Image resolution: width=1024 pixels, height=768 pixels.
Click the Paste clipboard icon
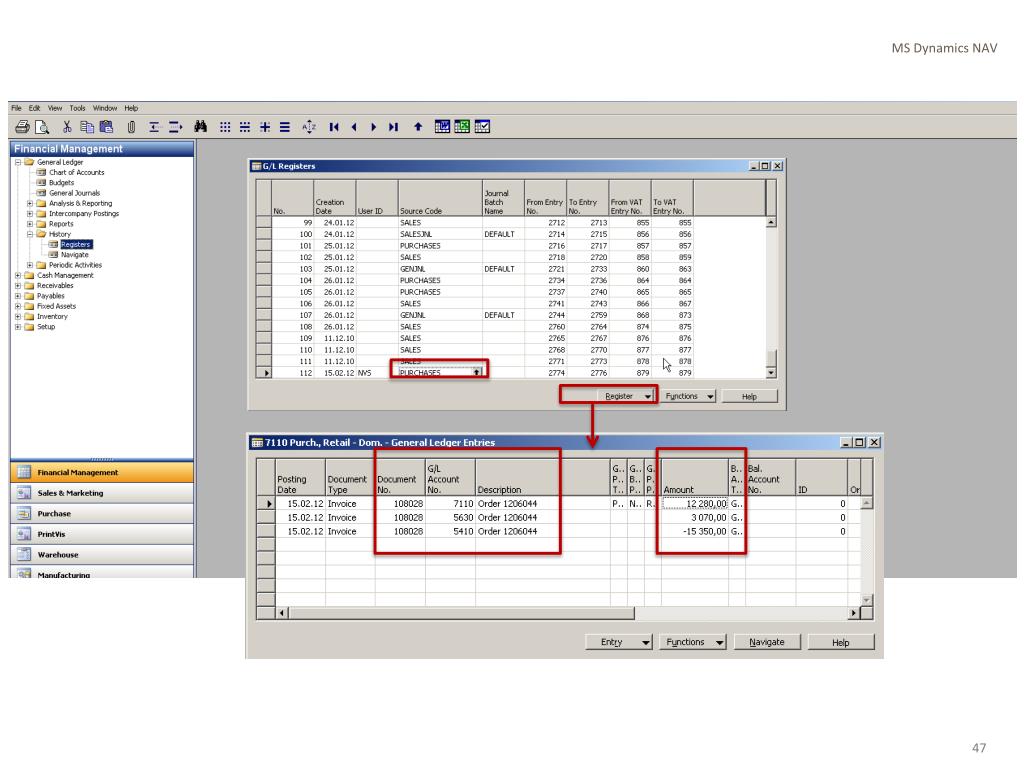[x=106, y=127]
